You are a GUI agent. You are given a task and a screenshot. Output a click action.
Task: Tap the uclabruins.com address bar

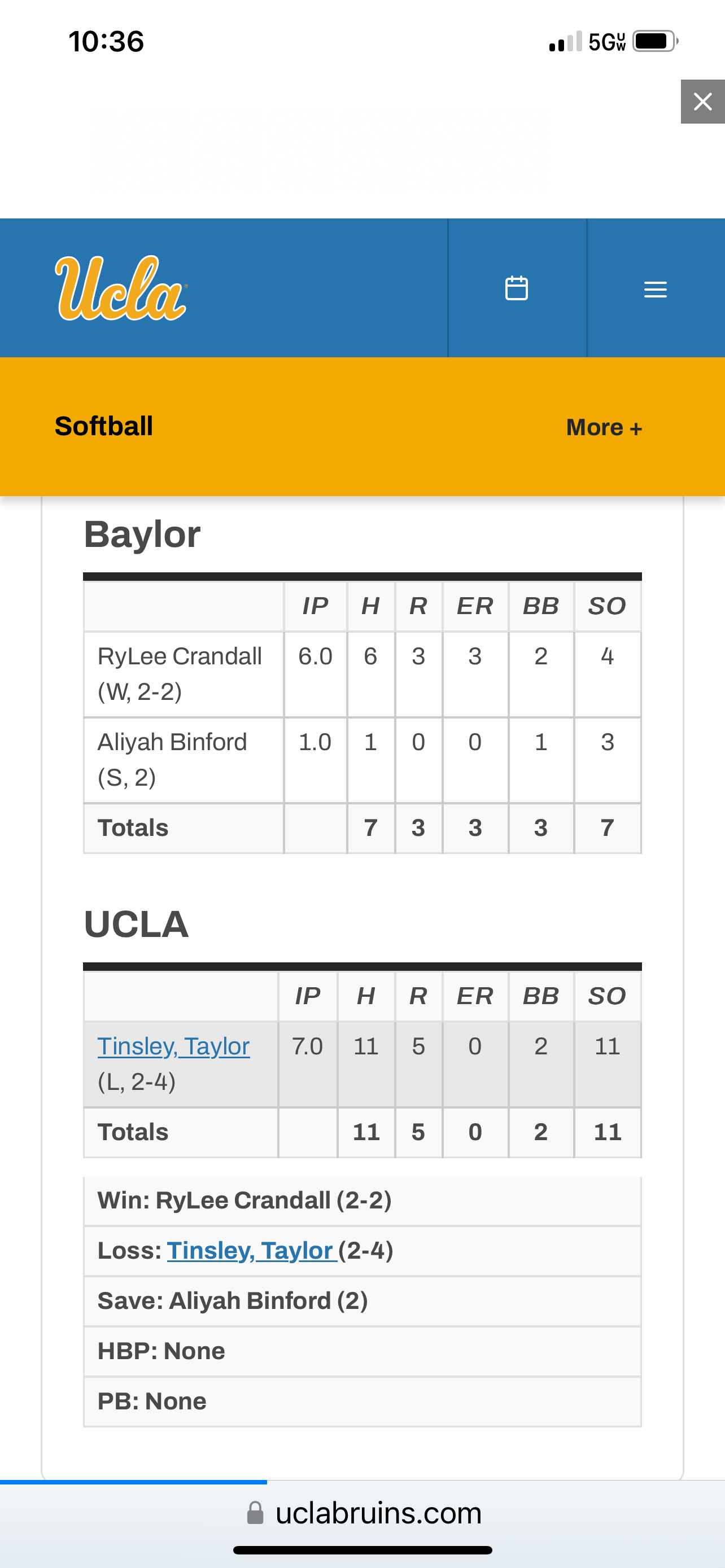363,1513
